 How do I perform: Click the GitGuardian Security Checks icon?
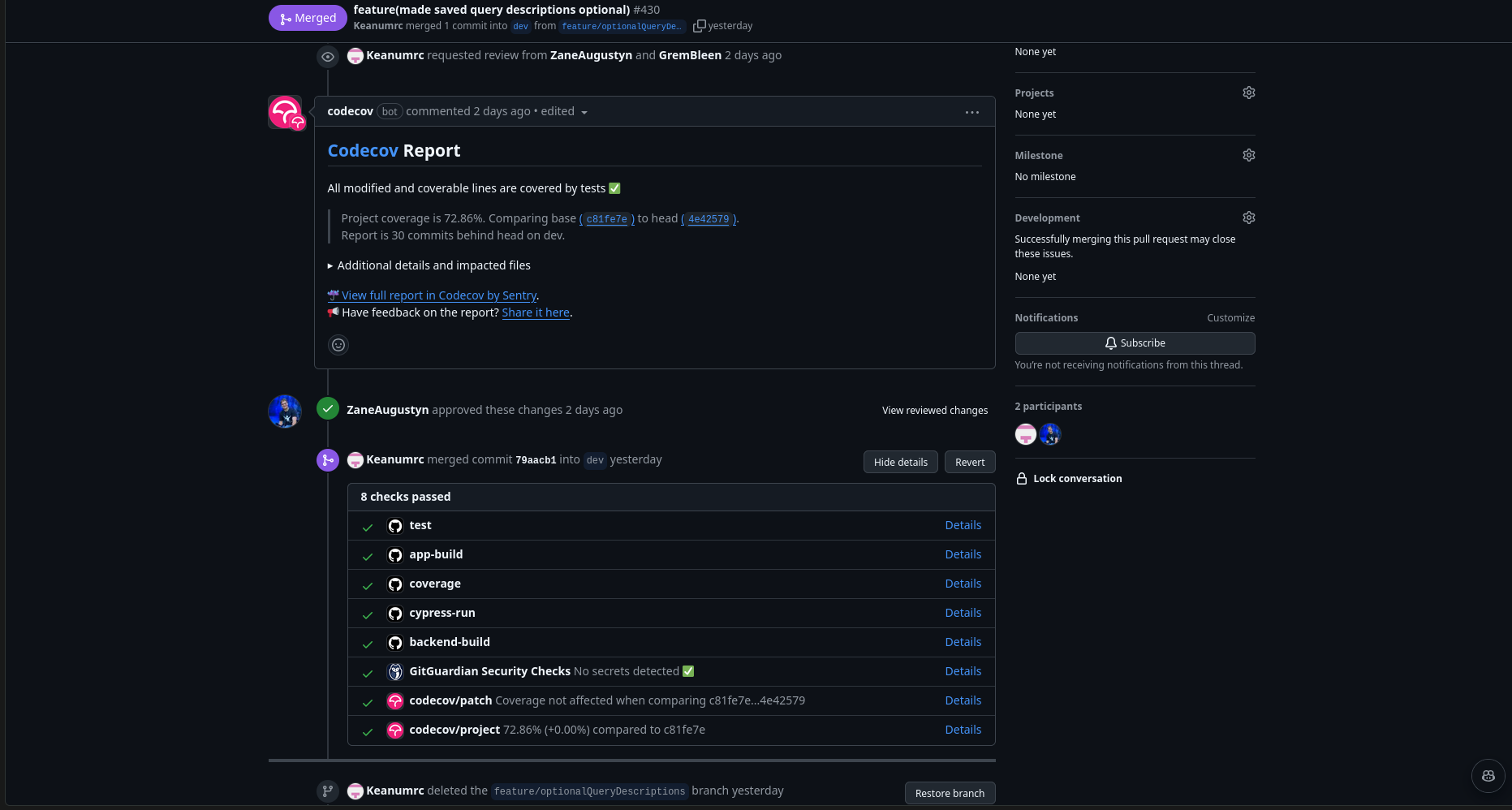pyautogui.click(x=395, y=672)
